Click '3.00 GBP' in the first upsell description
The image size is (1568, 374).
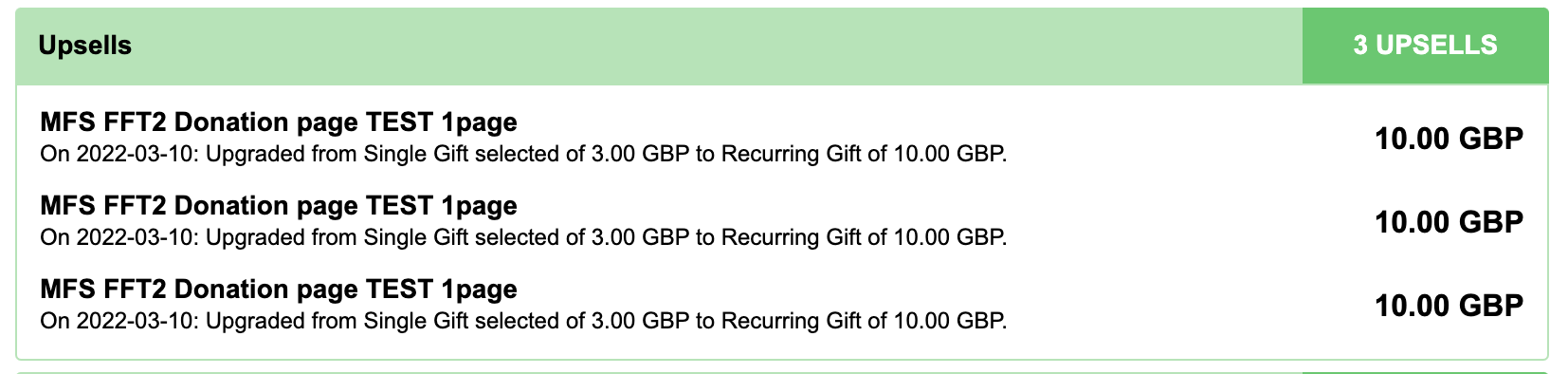640,154
